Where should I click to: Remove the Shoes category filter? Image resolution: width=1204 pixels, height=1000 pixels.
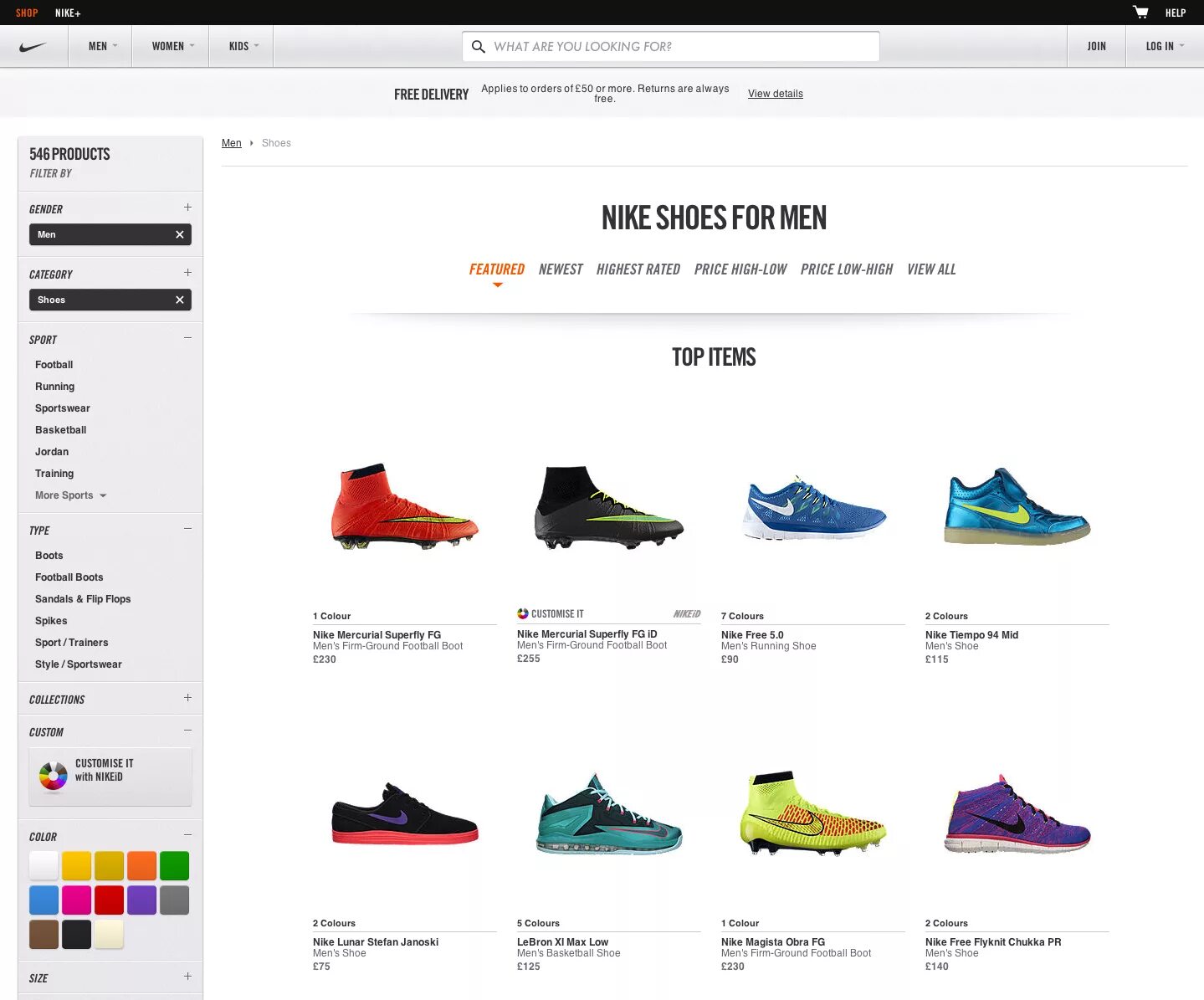pyautogui.click(x=179, y=300)
